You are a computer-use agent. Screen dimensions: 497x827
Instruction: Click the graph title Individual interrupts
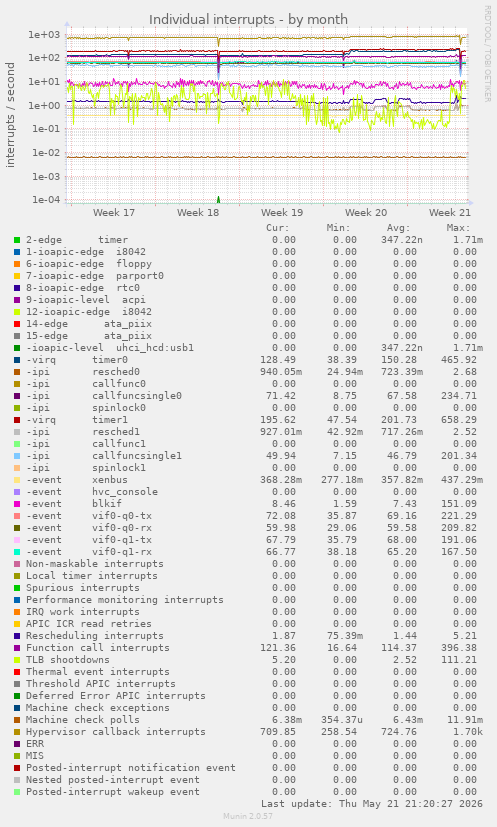coord(248,20)
